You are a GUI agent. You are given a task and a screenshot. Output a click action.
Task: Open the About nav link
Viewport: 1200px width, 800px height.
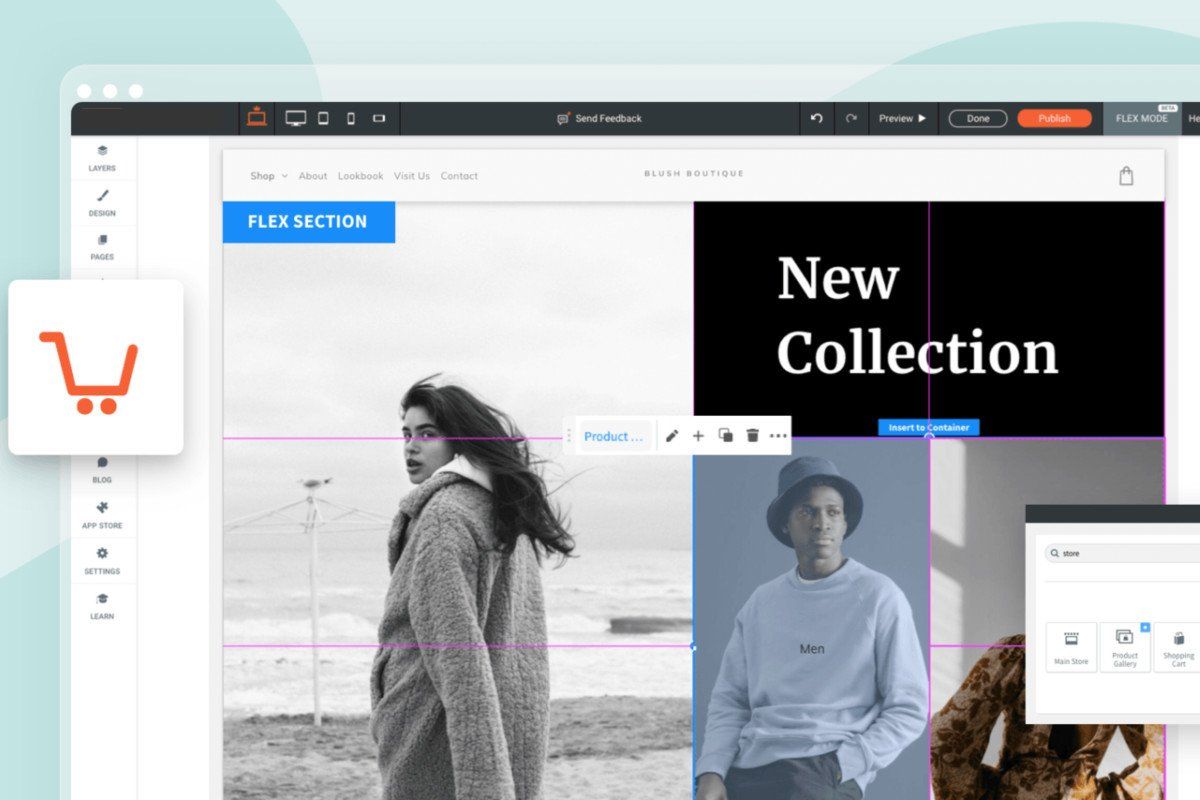(313, 176)
